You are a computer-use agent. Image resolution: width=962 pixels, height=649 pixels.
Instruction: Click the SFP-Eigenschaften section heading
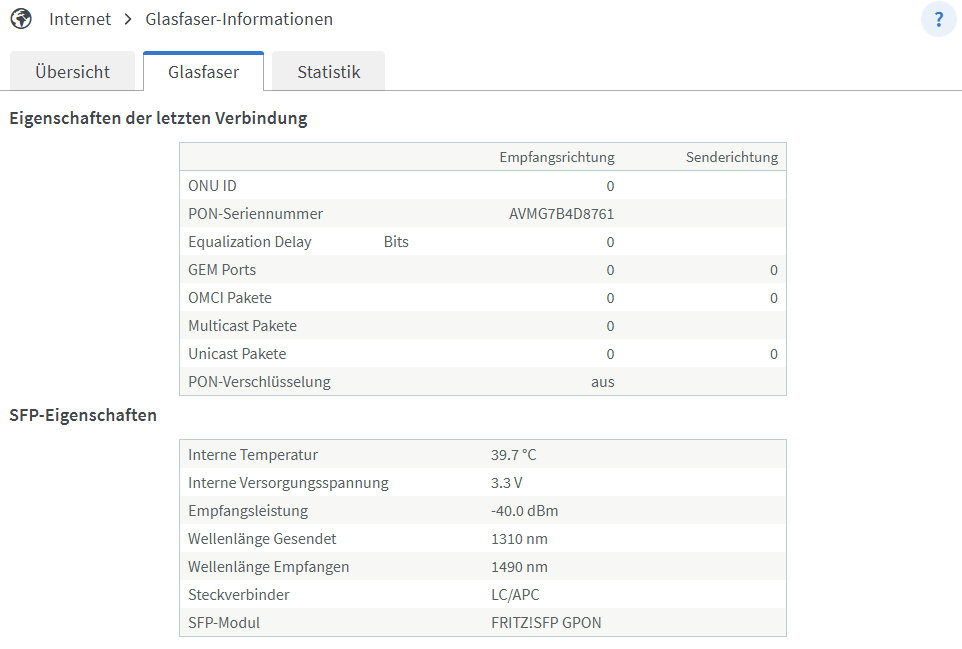tap(83, 415)
